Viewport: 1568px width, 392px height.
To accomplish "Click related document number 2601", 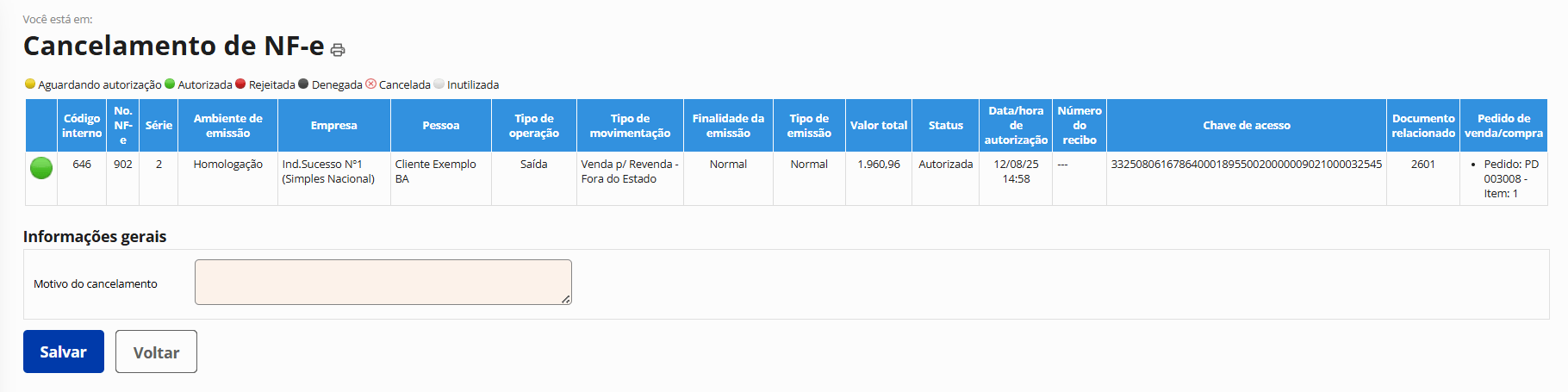I will [1422, 164].
